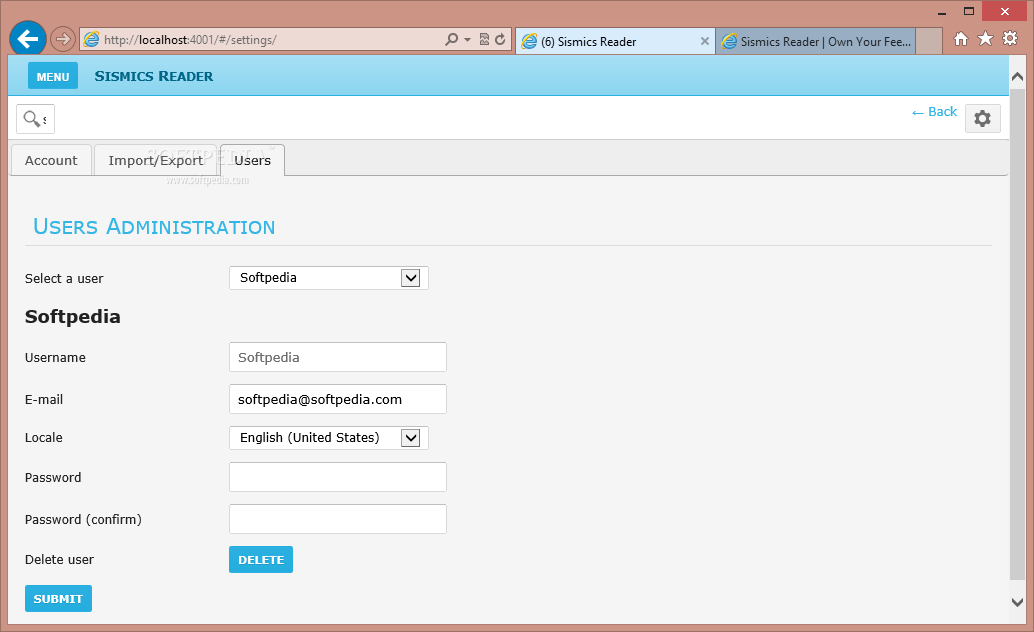This screenshot has height=632, width=1034.
Task: Expand the Select a user dropdown
Action: [x=329, y=278]
